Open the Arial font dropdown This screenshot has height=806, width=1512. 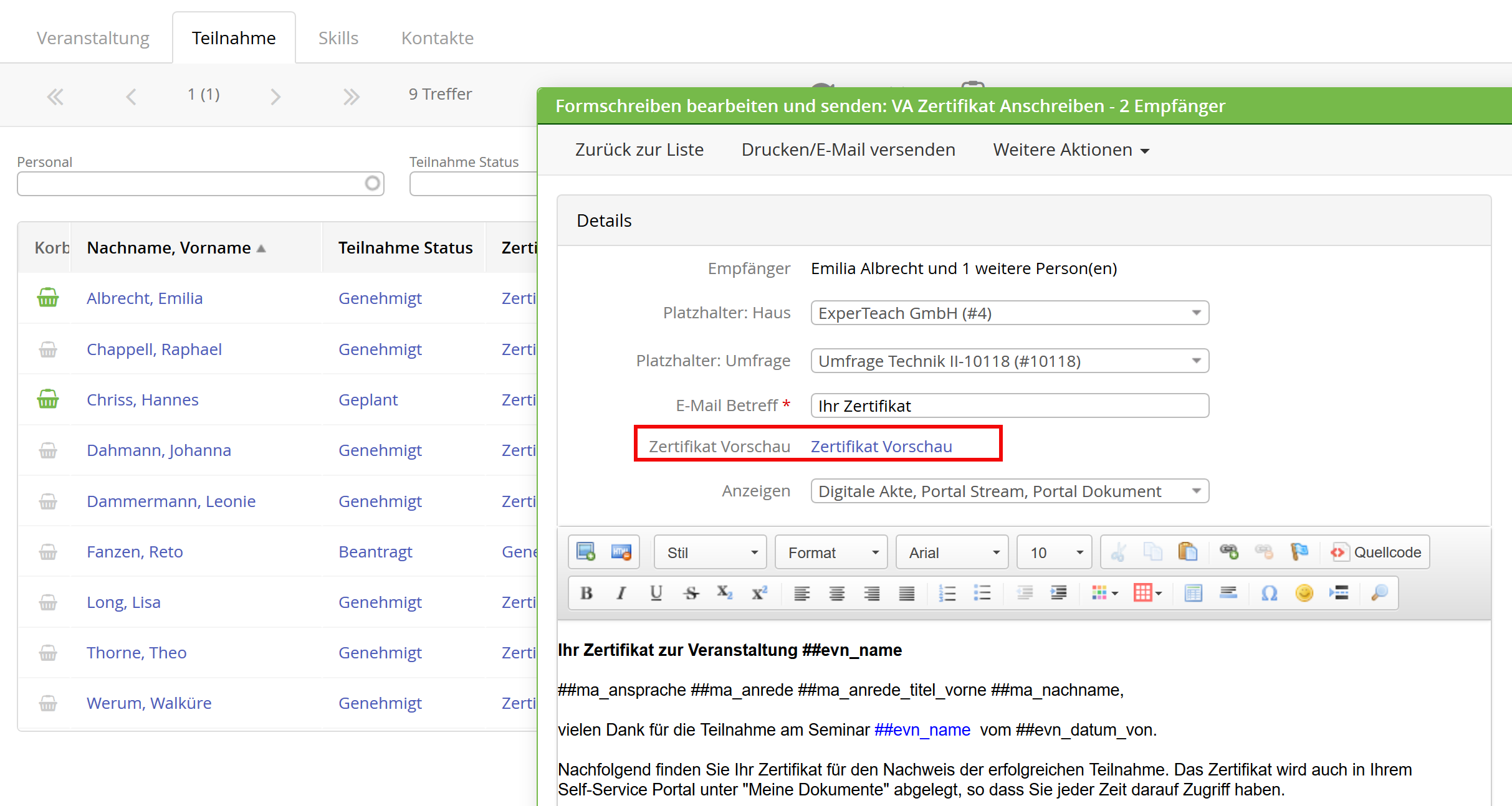click(x=952, y=552)
